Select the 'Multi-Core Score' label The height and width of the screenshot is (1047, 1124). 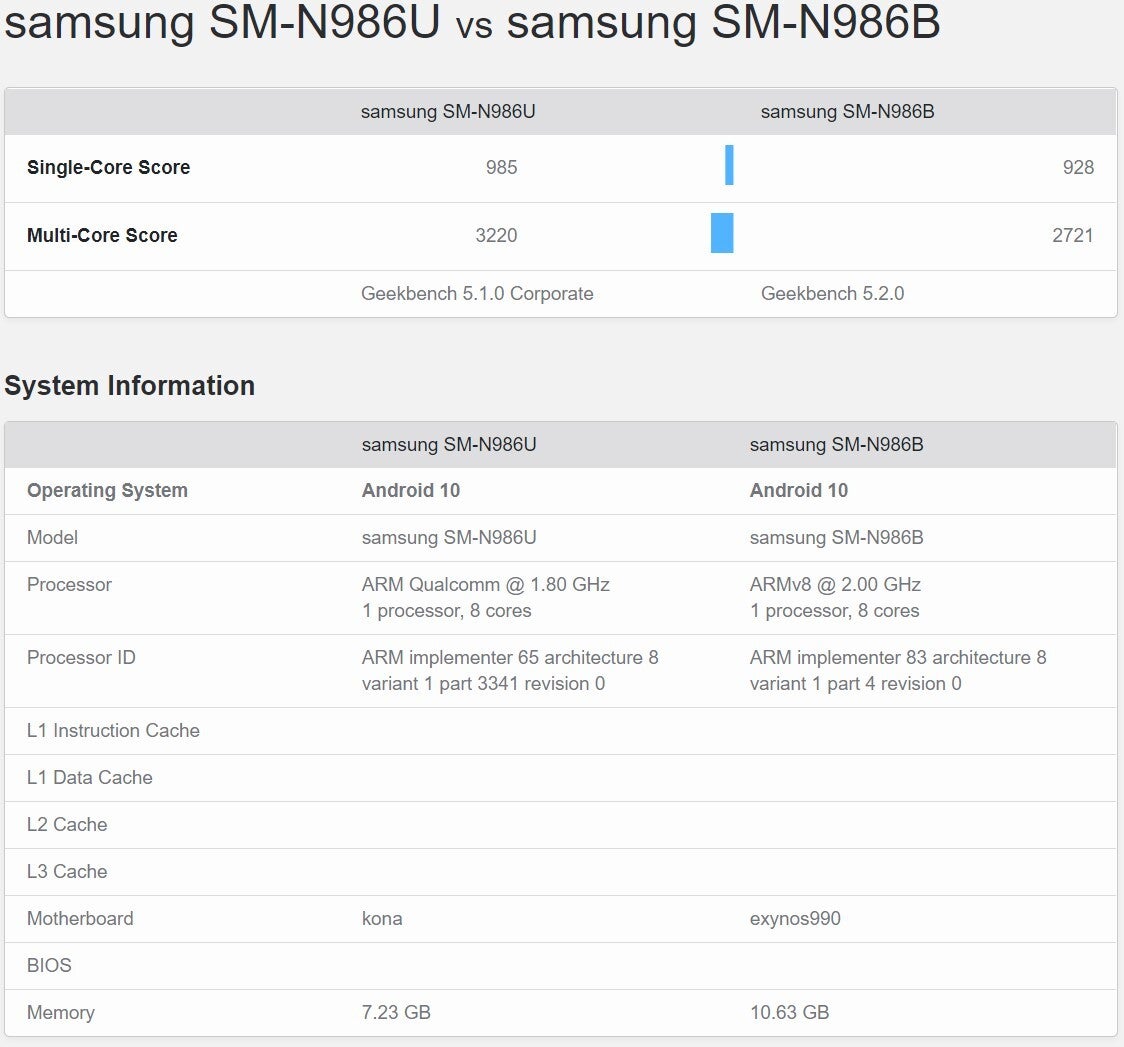102,235
